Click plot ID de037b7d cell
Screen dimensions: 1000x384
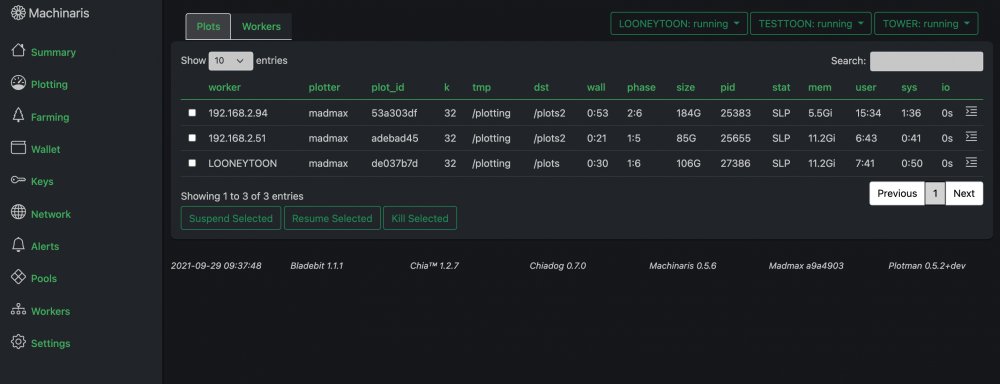coord(395,163)
